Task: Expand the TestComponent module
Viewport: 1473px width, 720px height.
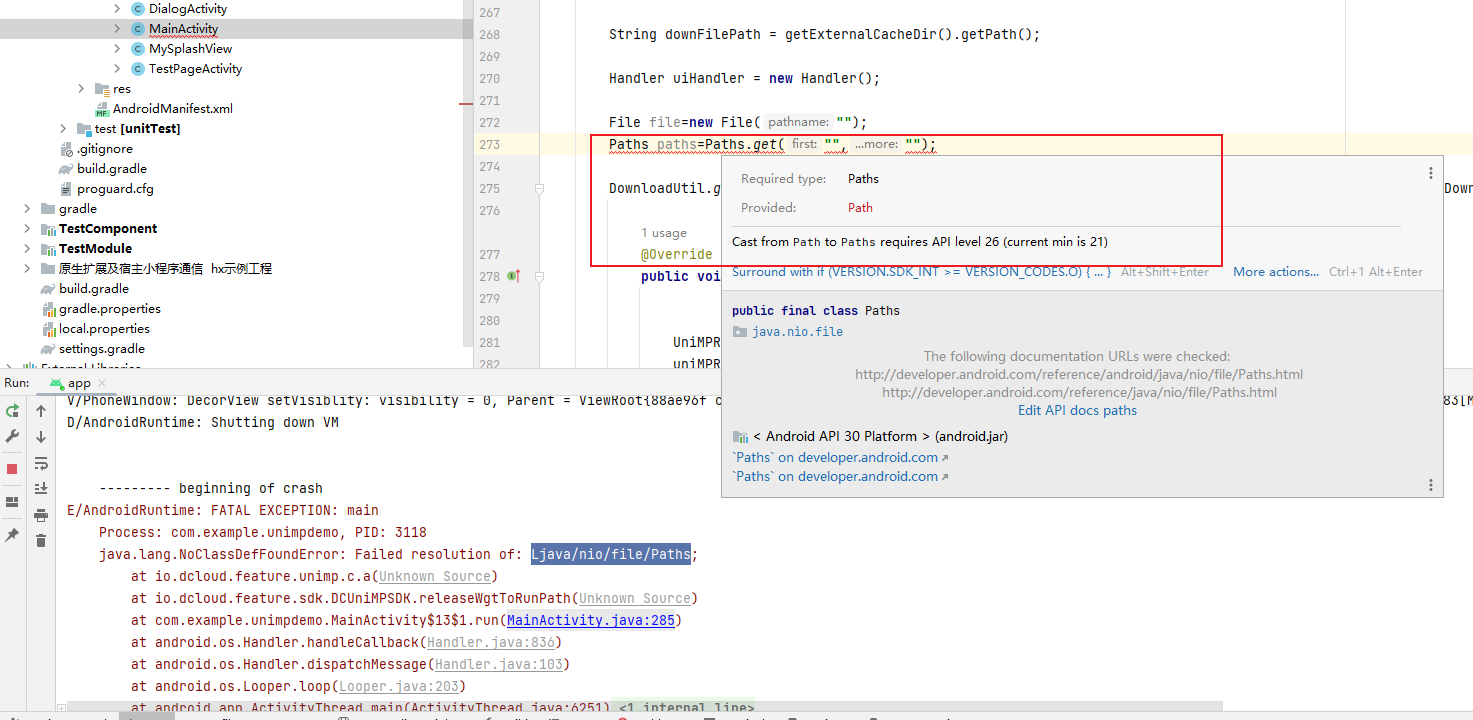Action: point(28,229)
